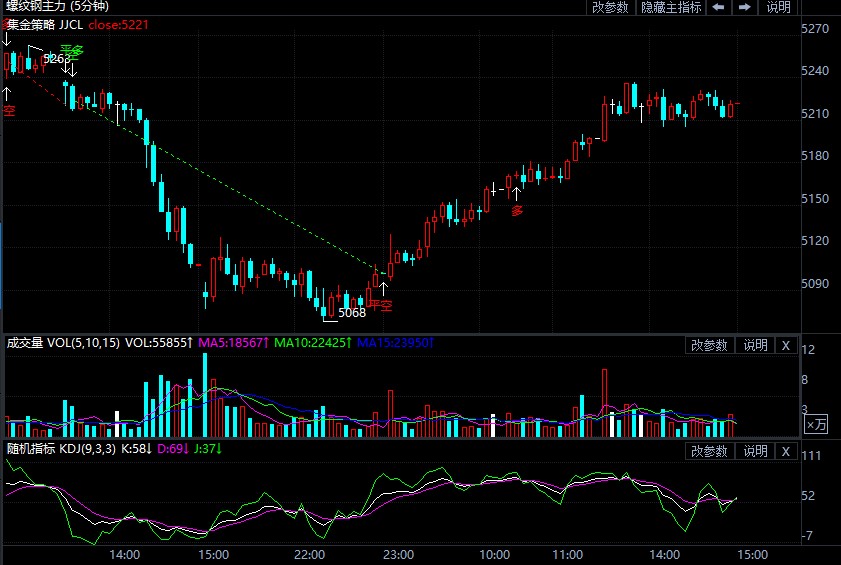841x565 pixels.
Task: Open 改参数 for the KDJ indicator
Action: (x=709, y=452)
